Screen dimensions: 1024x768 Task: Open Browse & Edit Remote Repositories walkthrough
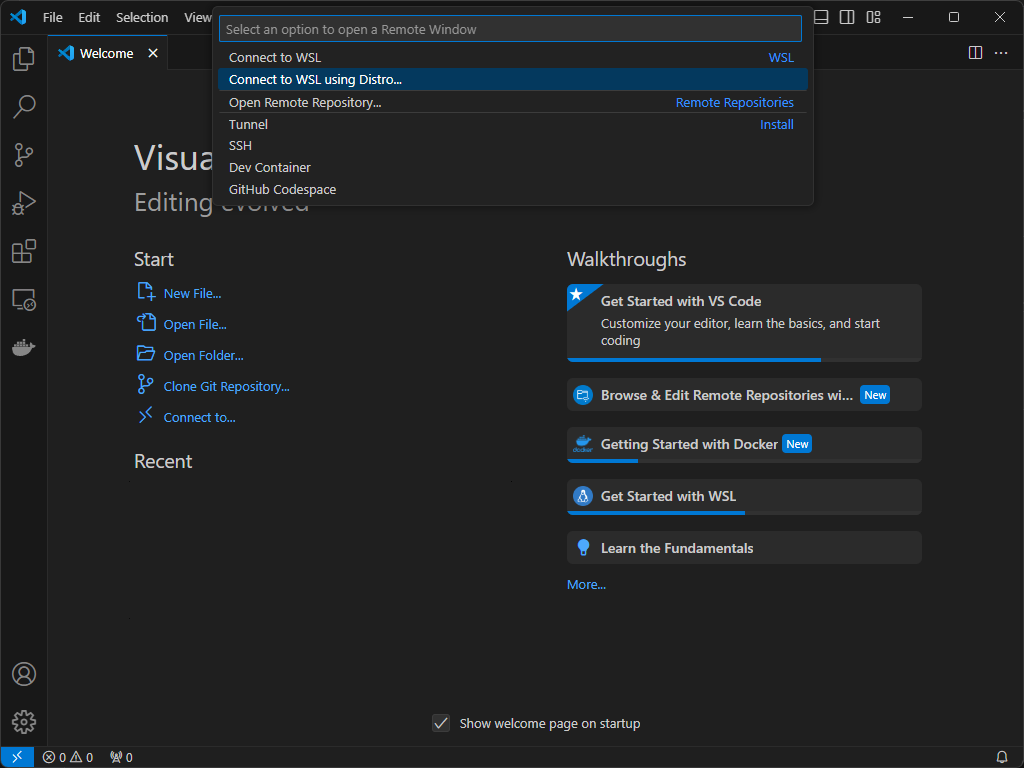(744, 394)
